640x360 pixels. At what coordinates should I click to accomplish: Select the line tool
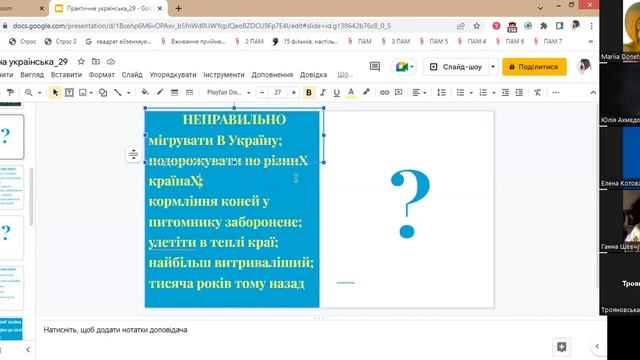(118, 93)
